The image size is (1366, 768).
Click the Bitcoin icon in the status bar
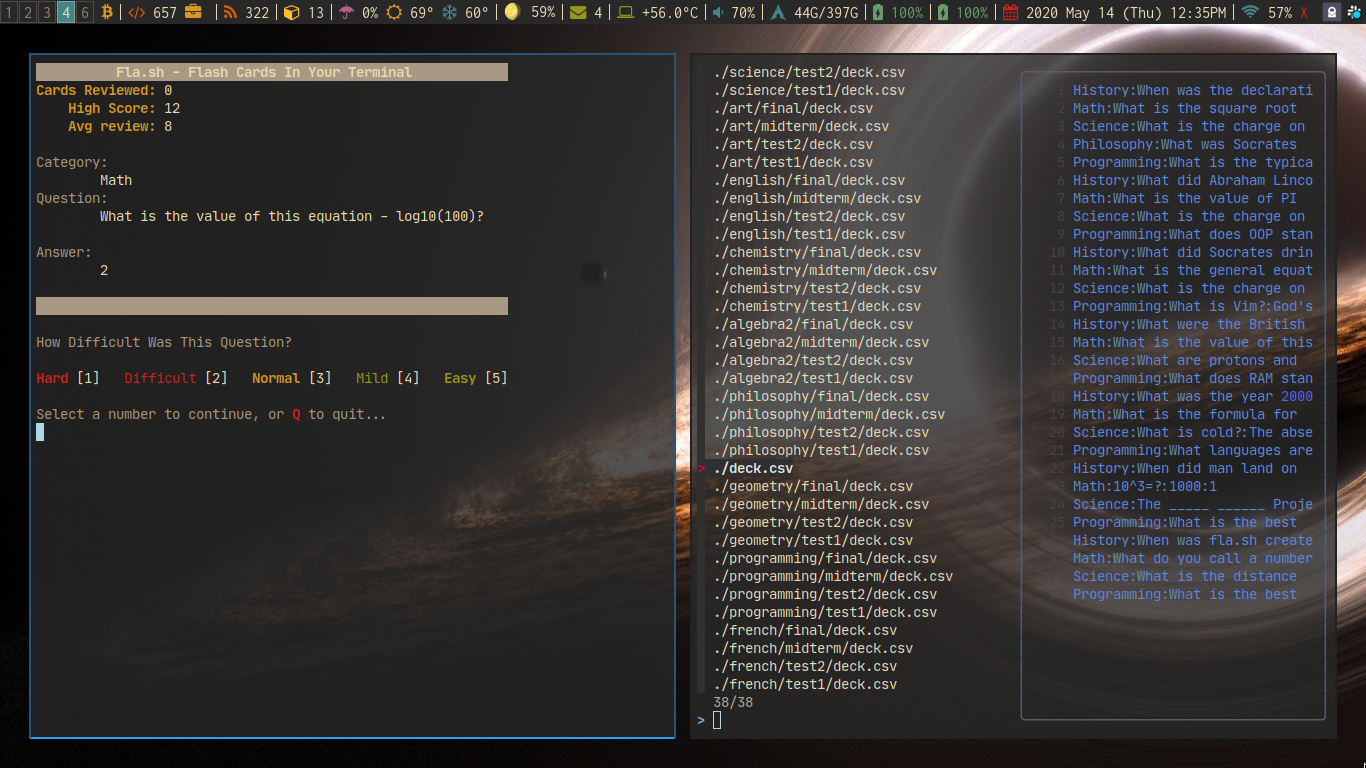tap(107, 12)
